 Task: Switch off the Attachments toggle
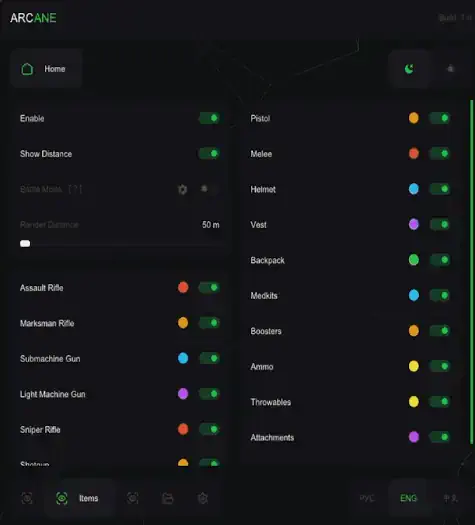coord(440,437)
